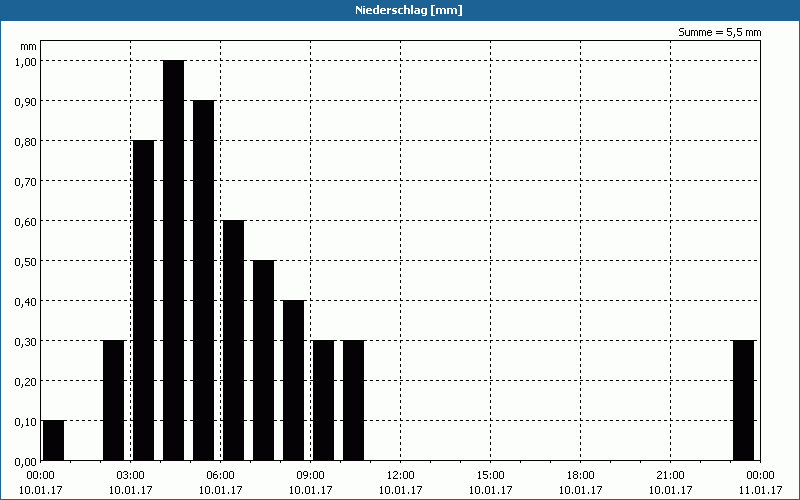This screenshot has width=800, height=500.
Task: Click the Niederschlag [mm] title bar
Action: pyautogui.click(x=400, y=10)
